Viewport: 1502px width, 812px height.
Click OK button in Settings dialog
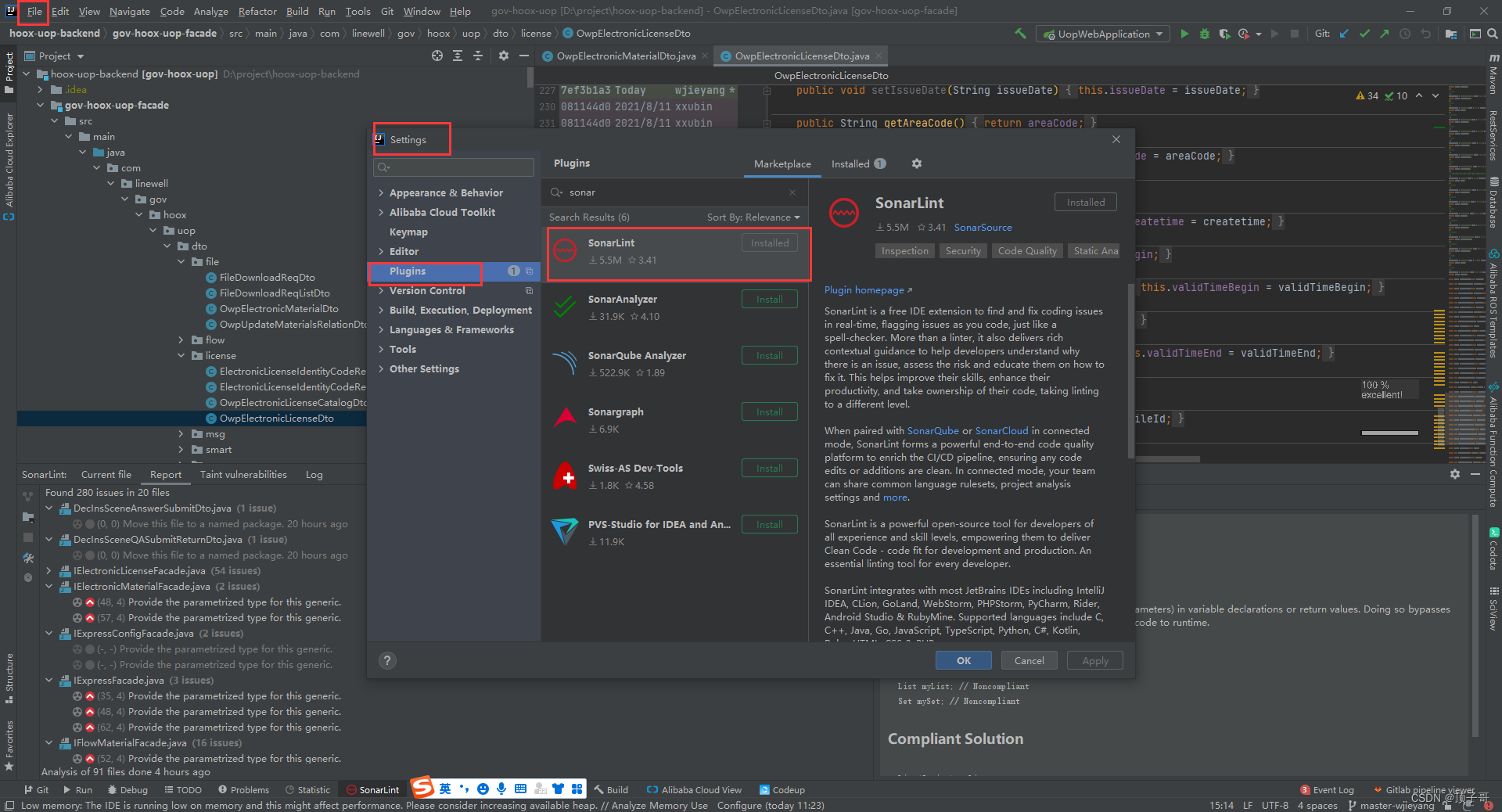tap(964, 660)
